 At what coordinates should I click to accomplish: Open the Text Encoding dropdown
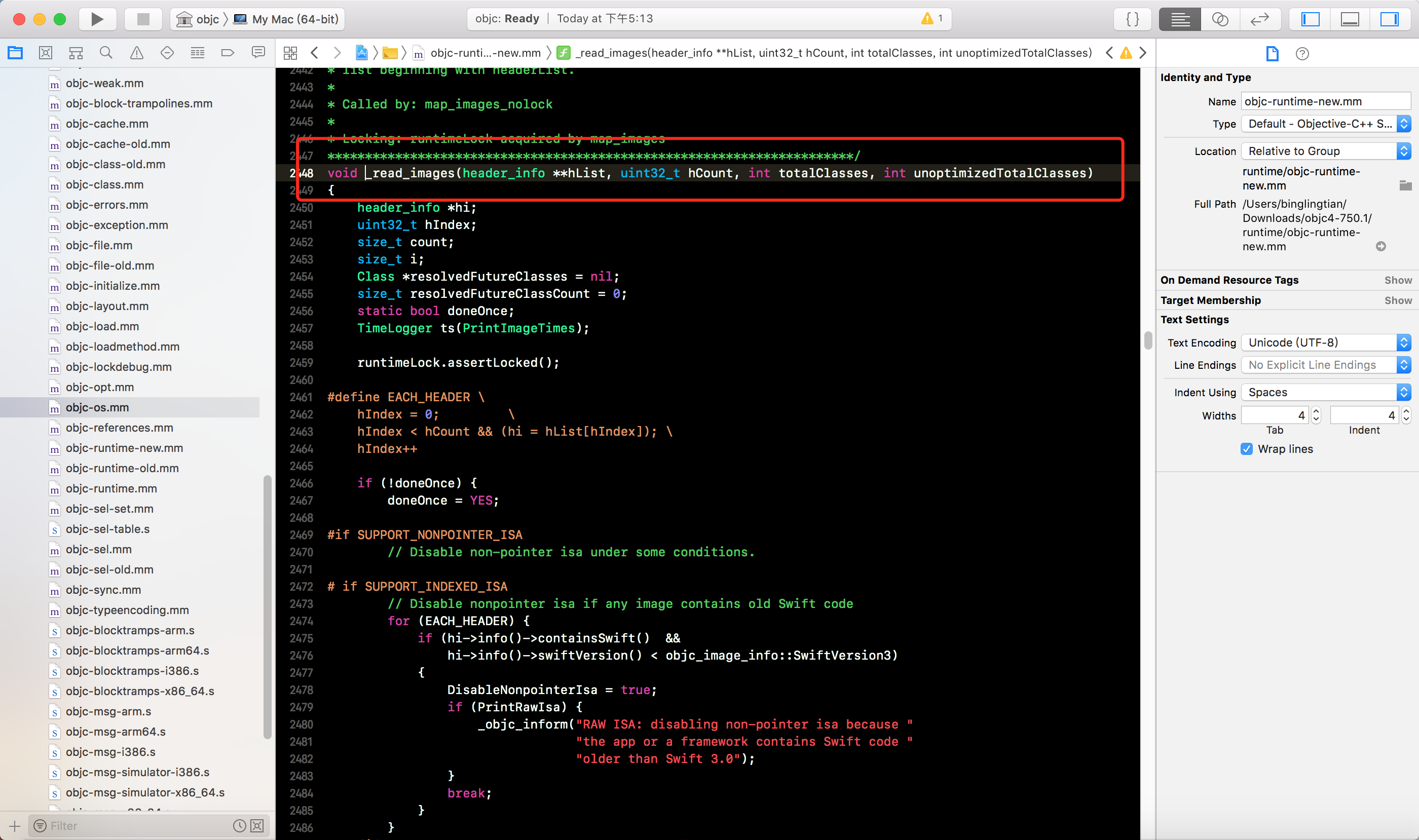[x=1324, y=342]
